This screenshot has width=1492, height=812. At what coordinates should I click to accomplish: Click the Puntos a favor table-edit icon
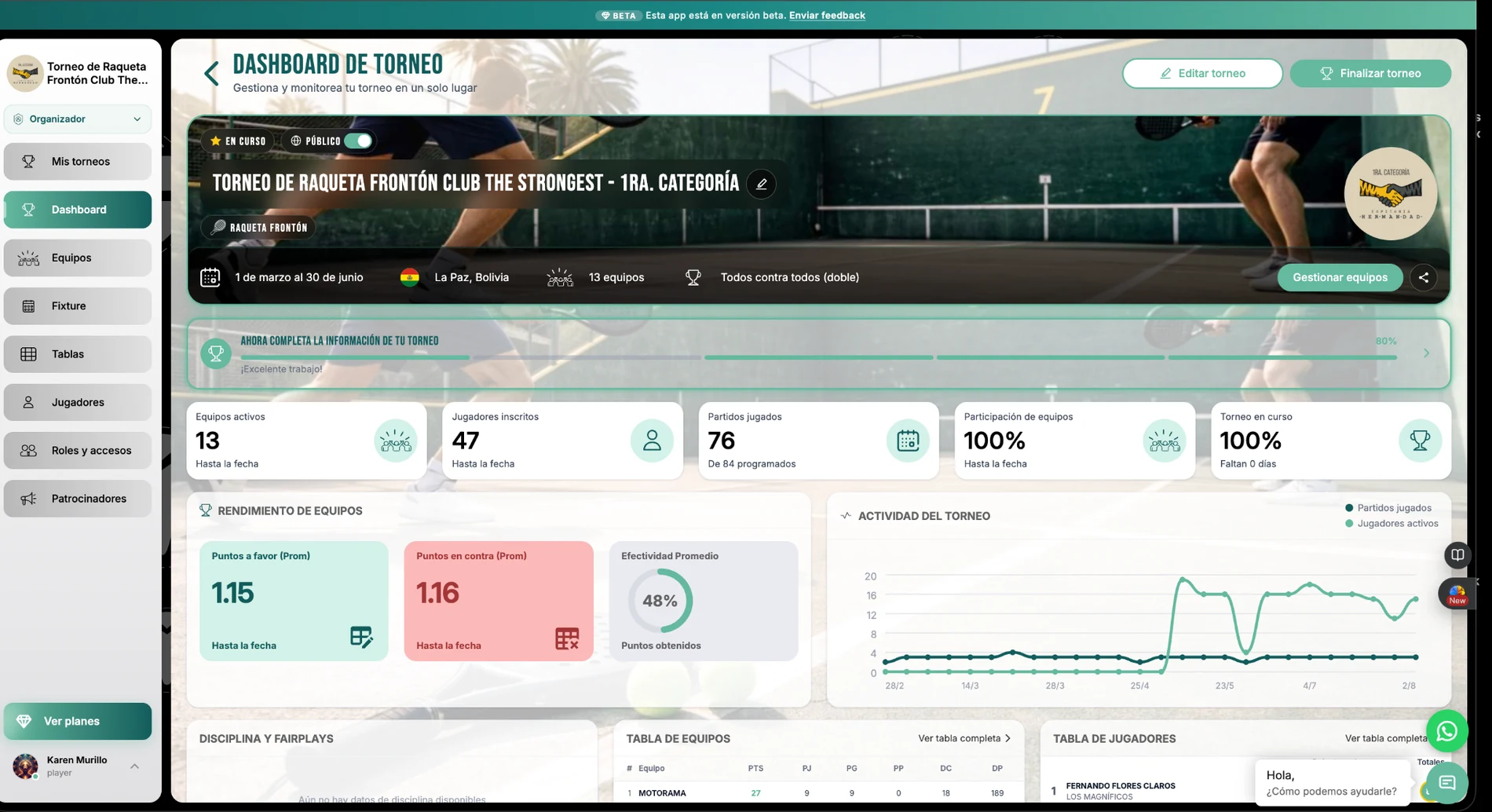click(x=361, y=637)
